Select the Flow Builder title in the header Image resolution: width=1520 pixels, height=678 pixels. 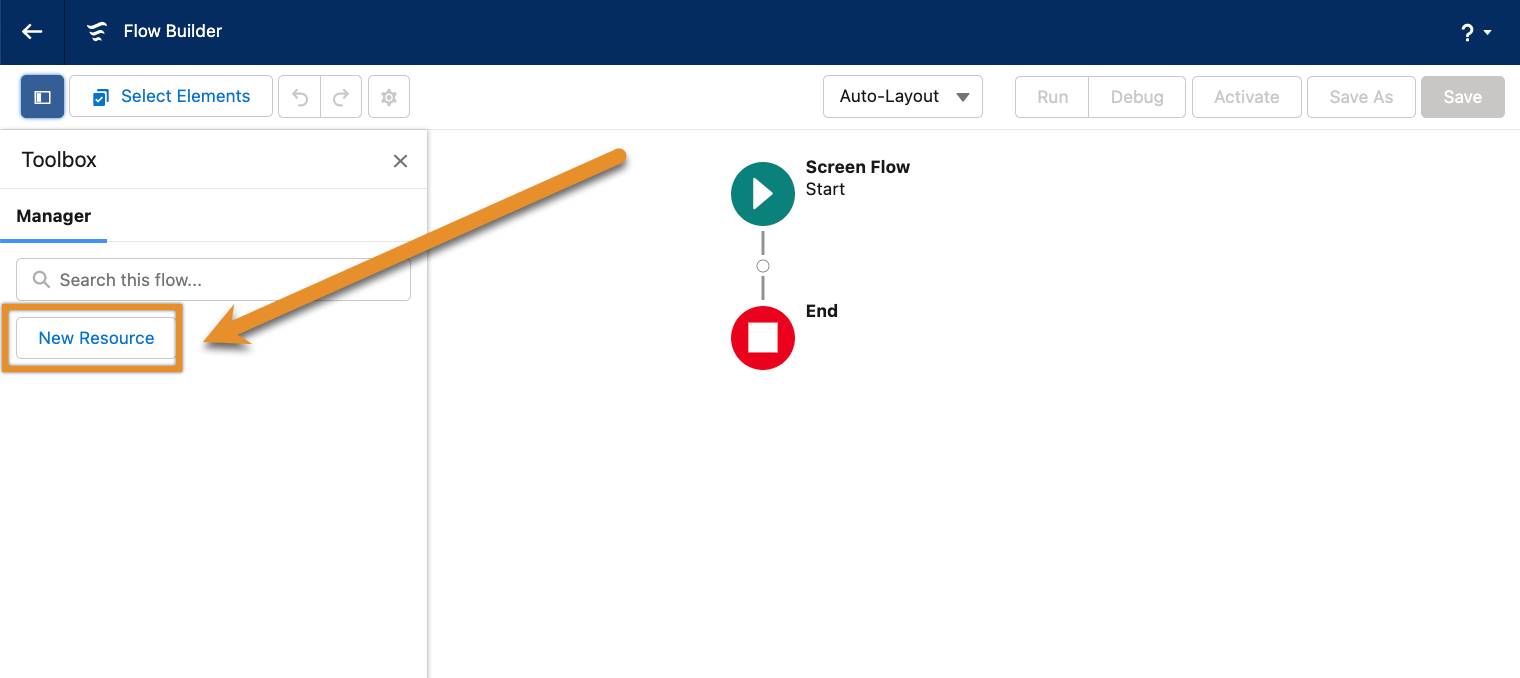coord(172,31)
